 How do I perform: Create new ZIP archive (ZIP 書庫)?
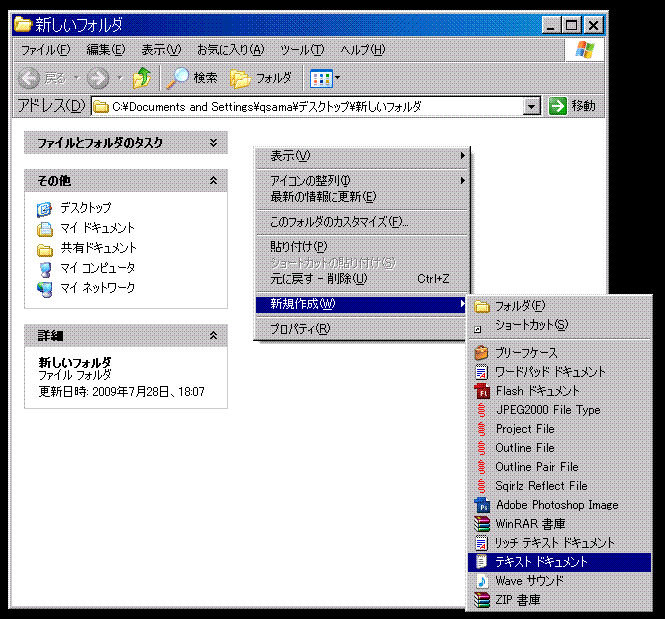pyautogui.click(x=559, y=600)
